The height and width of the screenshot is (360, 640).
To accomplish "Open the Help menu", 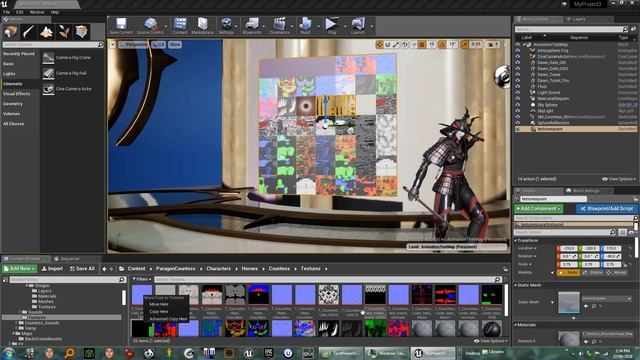I will tap(55, 12).
